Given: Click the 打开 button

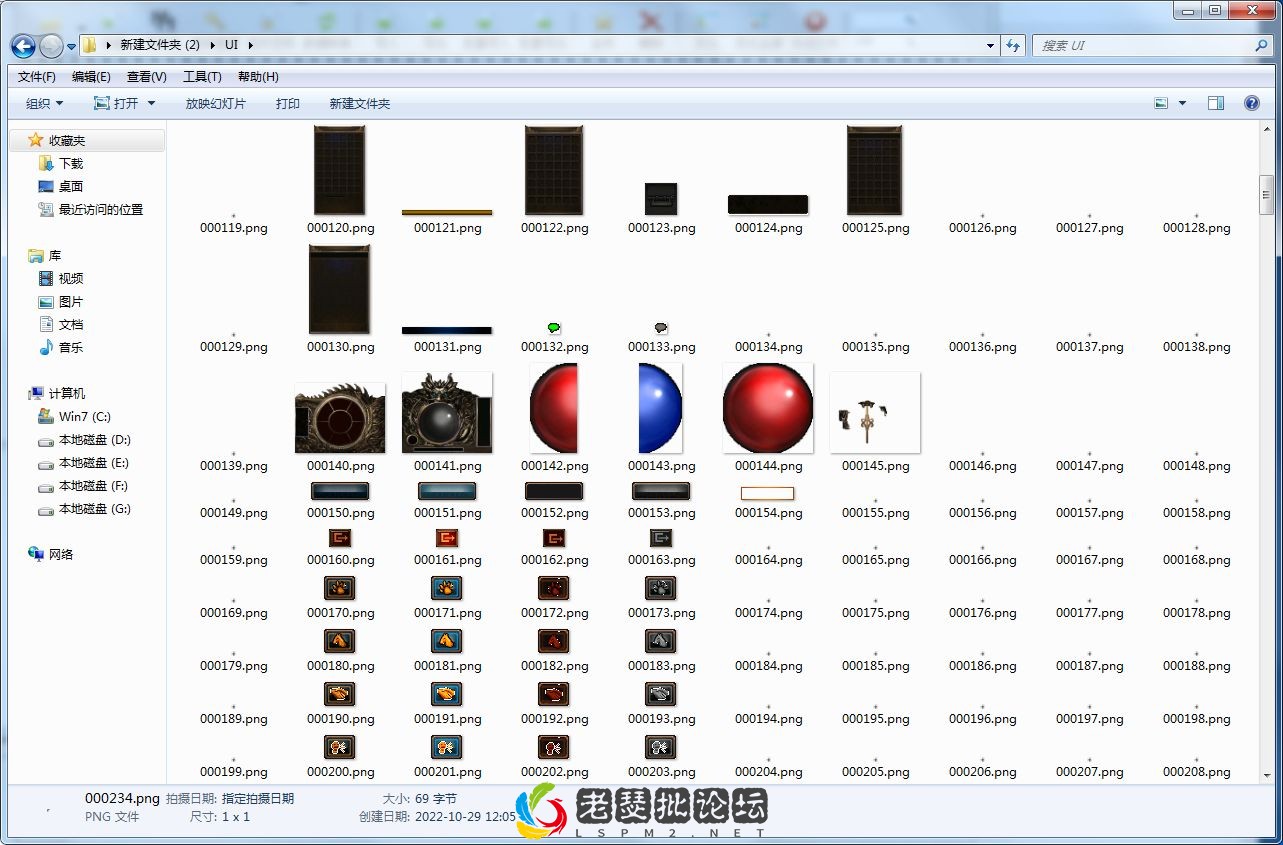Looking at the screenshot, I should click(x=116, y=104).
